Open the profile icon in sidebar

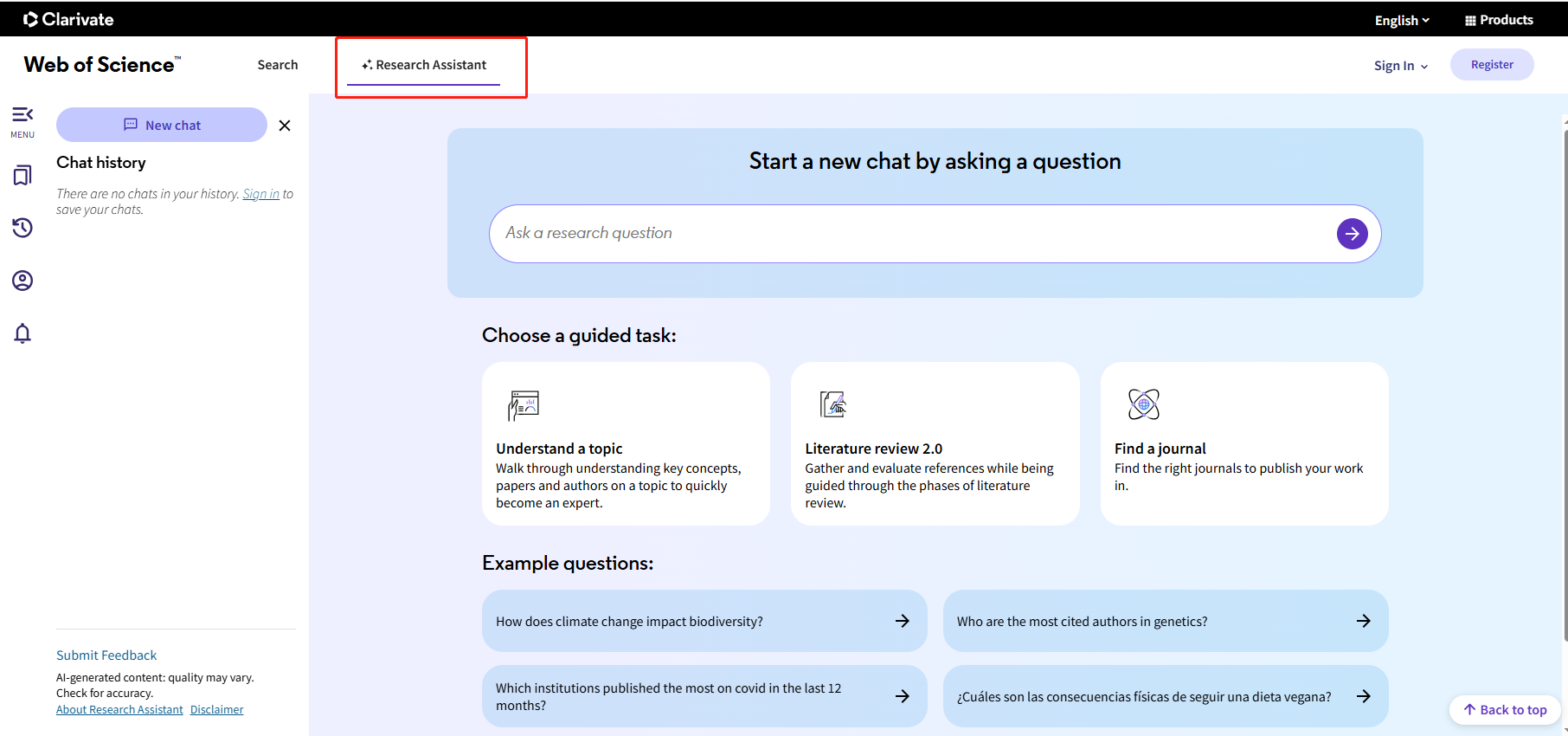coord(22,281)
